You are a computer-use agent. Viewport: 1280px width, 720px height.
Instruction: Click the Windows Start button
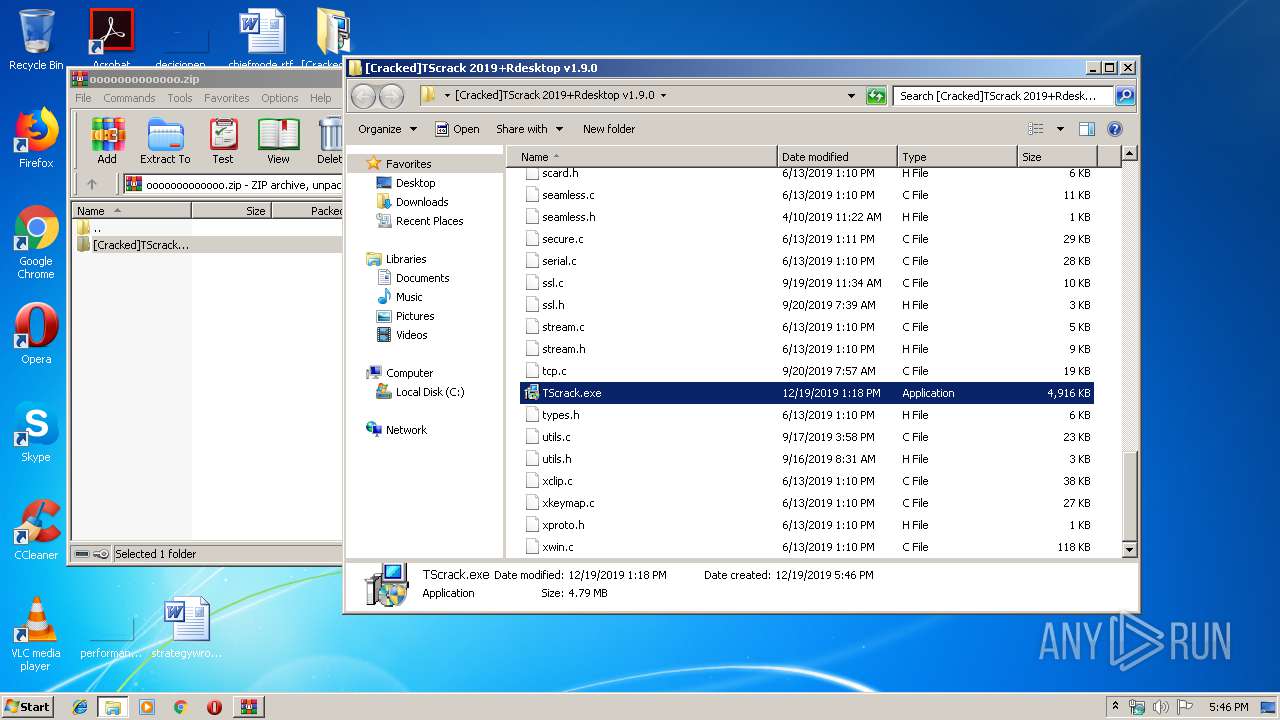coord(28,707)
